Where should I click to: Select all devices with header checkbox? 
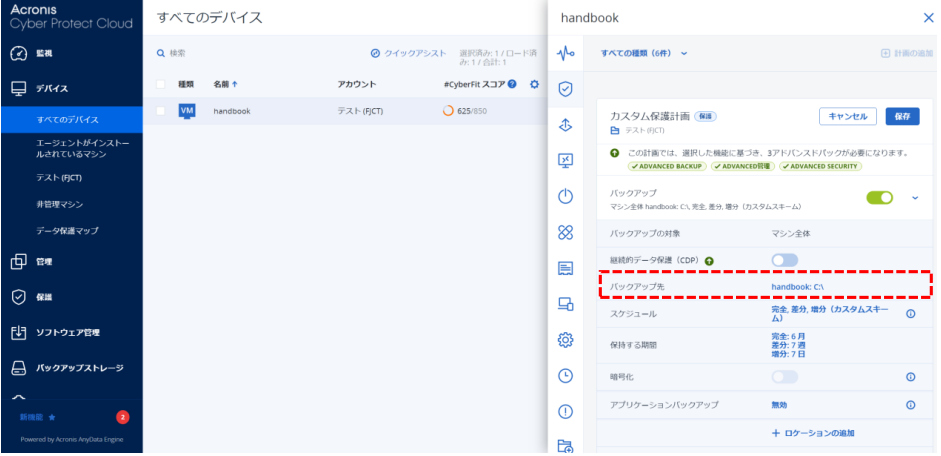[x=161, y=84]
